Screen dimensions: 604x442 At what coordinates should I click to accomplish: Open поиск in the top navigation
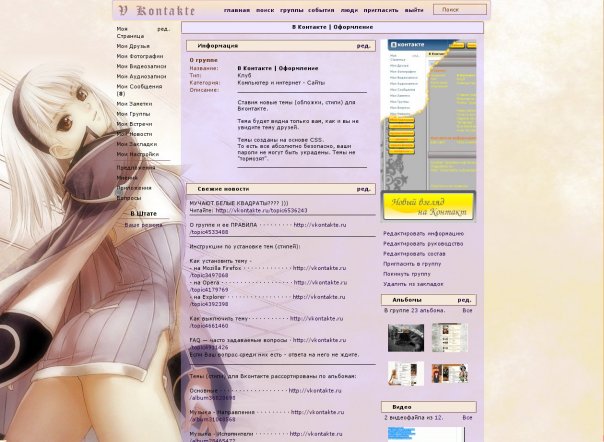click(x=265, y=10)
